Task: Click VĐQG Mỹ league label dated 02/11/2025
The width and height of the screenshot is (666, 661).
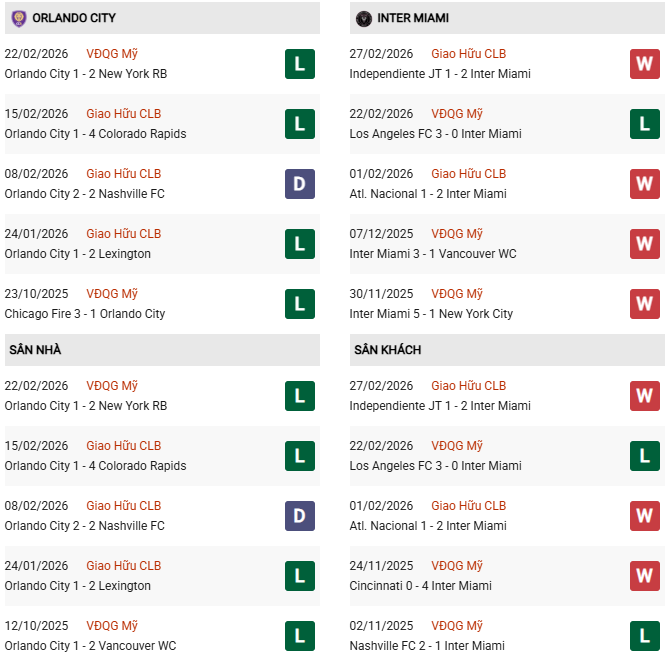Action: click(x=457, y=626)
